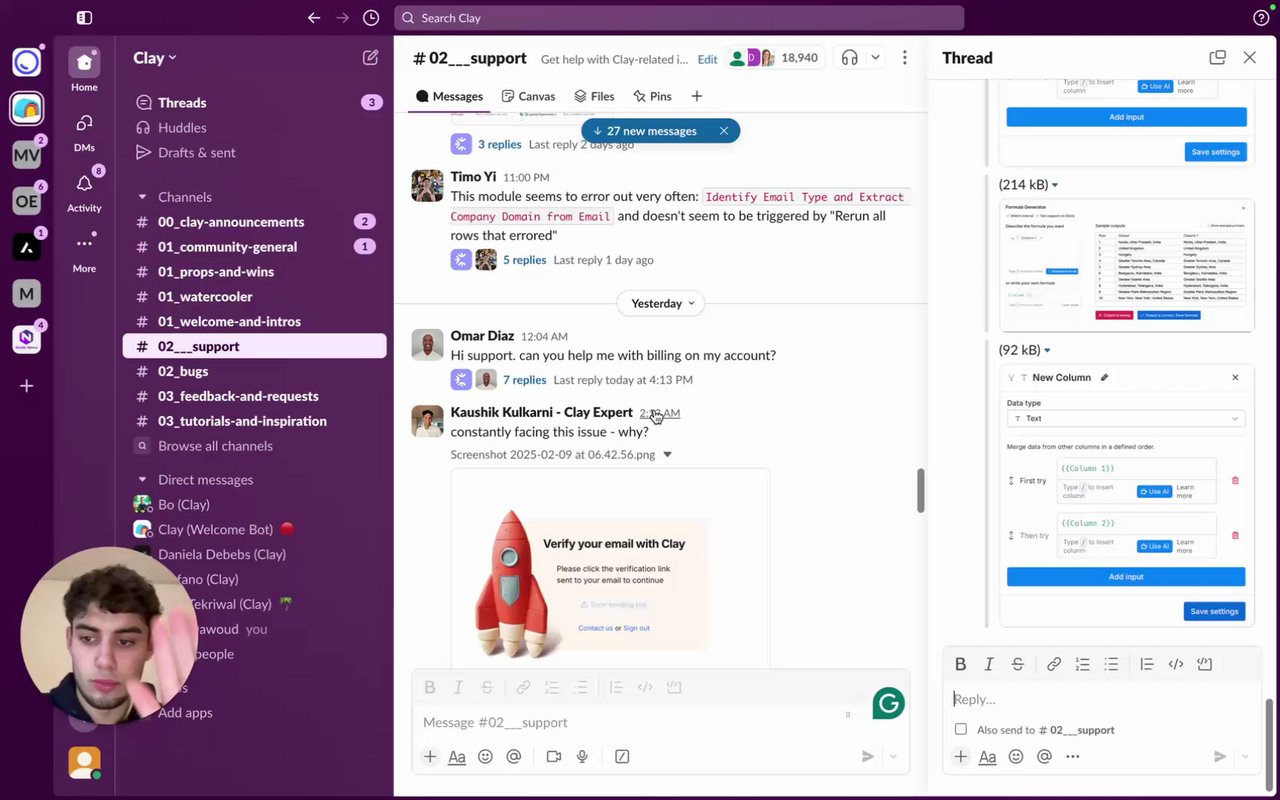Collapse the (92 kB) image attachment
Image resolution: width=1280 pixels, height=800 pixels.
coord(1047,350)
